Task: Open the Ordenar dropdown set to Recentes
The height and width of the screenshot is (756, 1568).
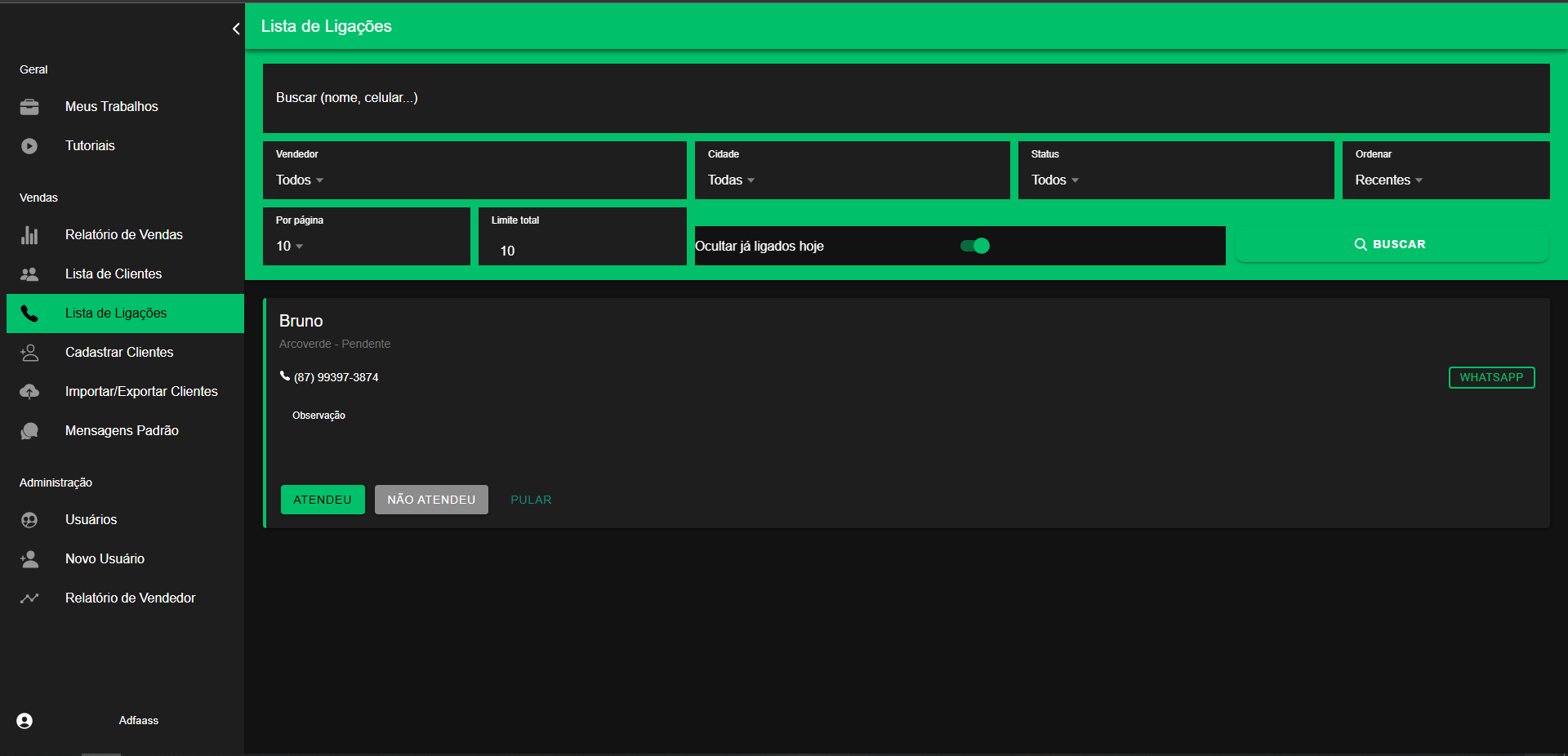Action: (1445, 180)
